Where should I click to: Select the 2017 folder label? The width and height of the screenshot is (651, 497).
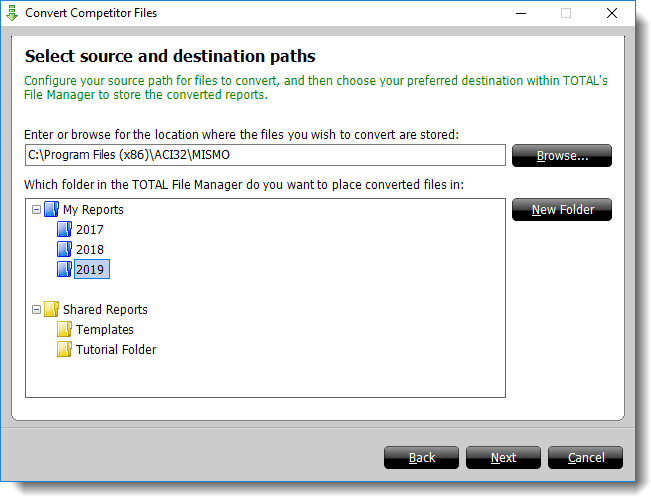90,230
